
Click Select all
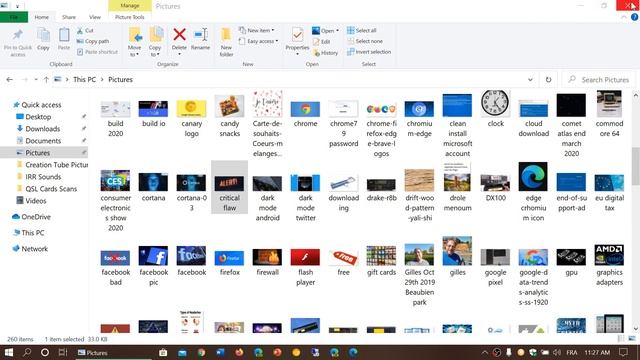[362, 30]
